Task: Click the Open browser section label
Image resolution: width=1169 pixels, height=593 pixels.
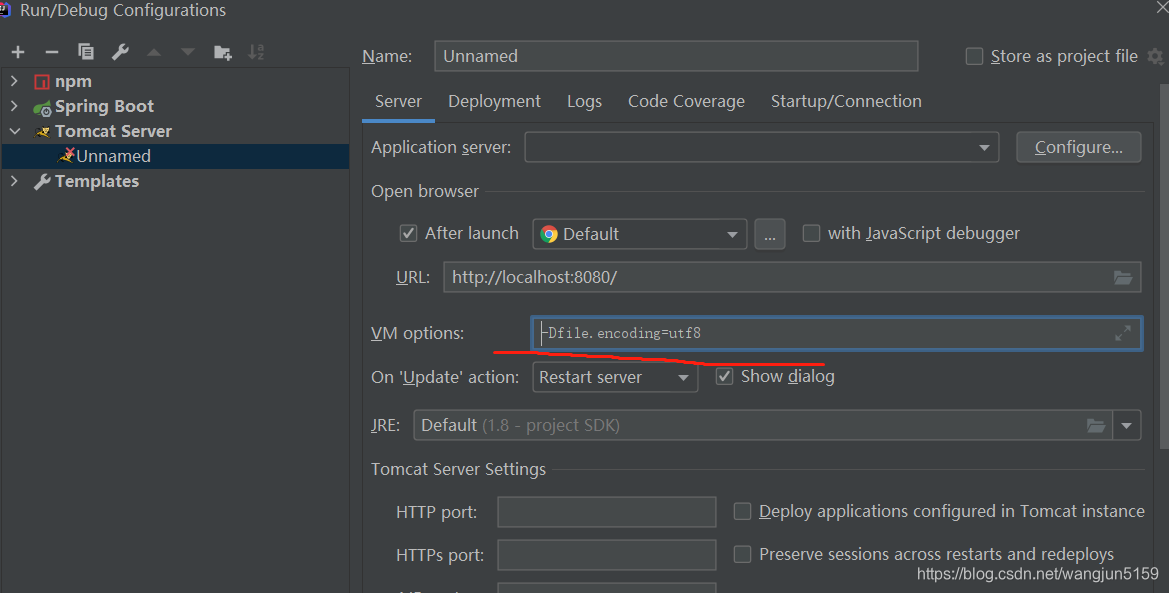Action: 425,191
